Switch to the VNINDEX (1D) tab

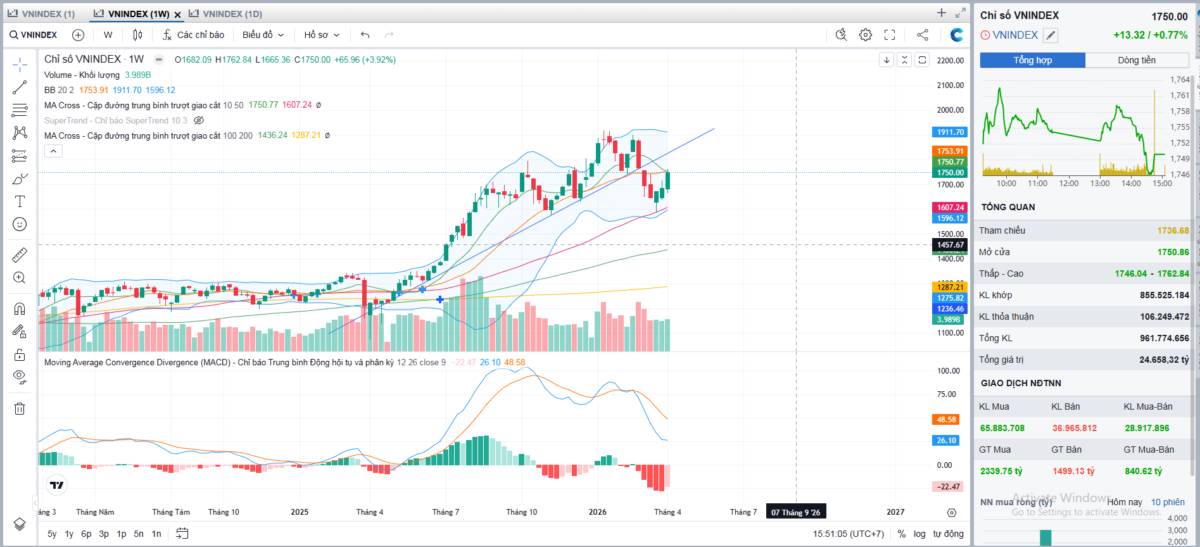point(226,13)
